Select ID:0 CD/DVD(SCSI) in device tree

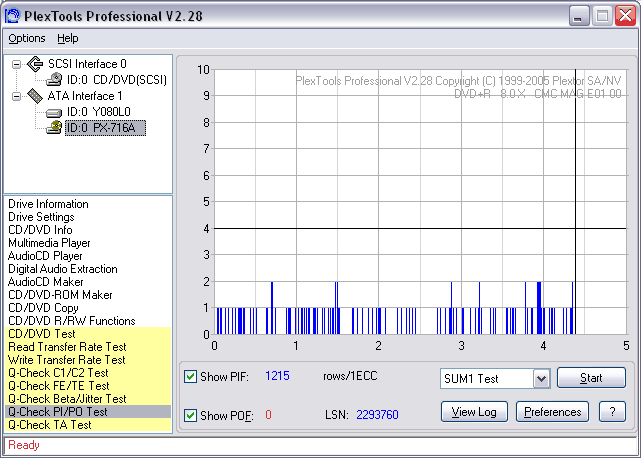(117, 80)
